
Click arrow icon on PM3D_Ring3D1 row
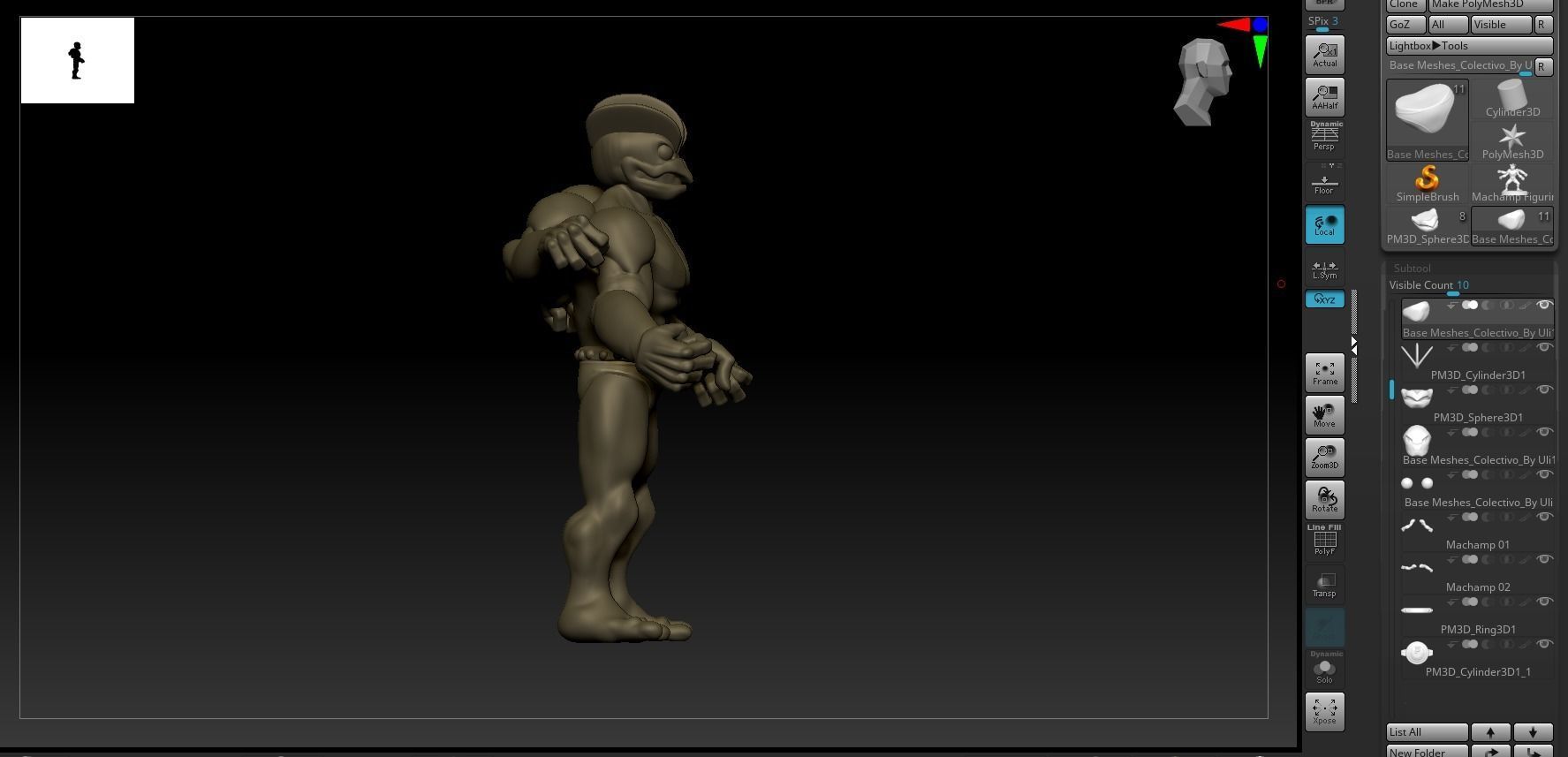click(x=1451, y=602)
